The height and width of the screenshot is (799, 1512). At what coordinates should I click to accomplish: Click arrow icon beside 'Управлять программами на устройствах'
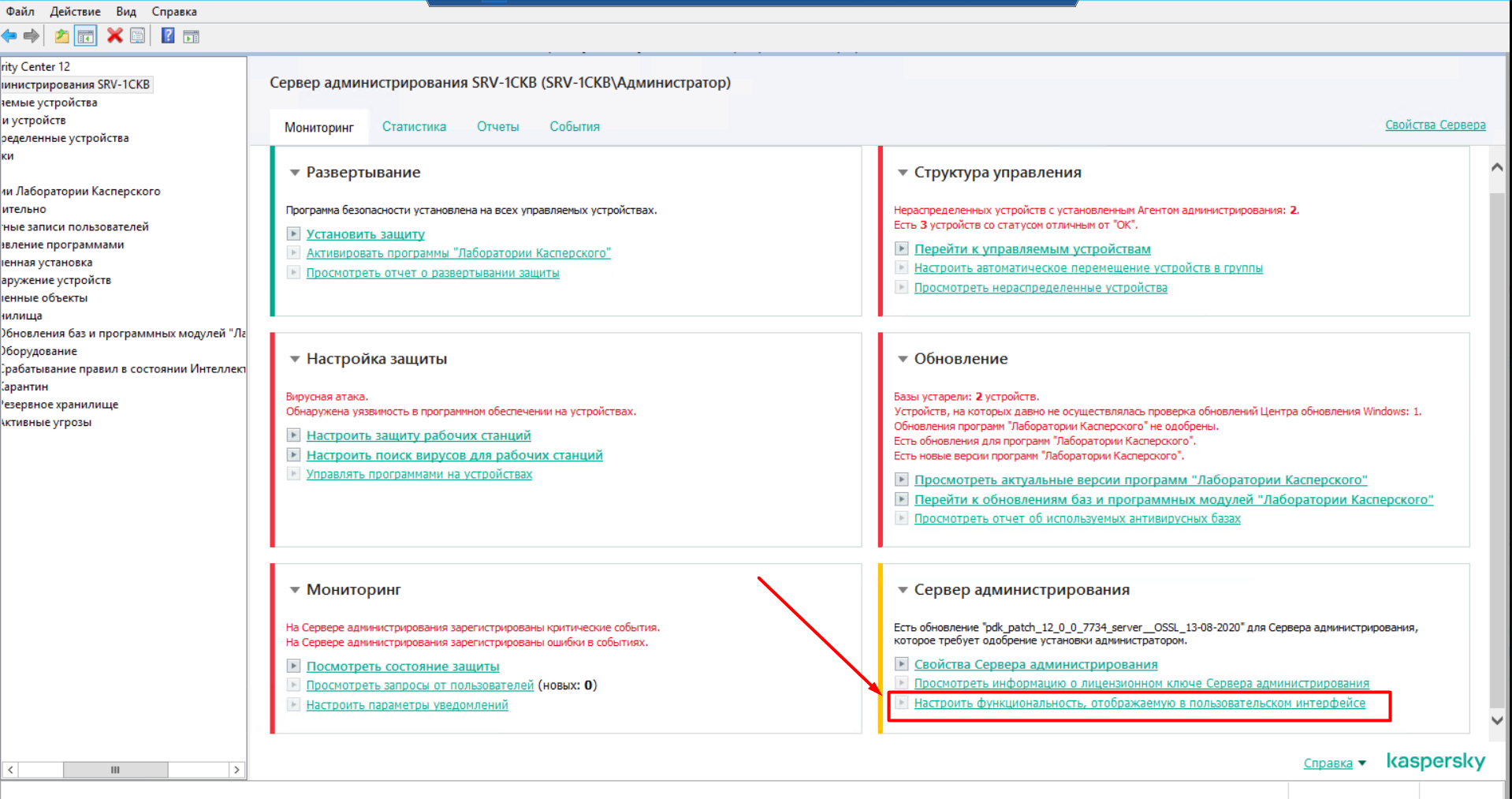(x=293, y=473)
